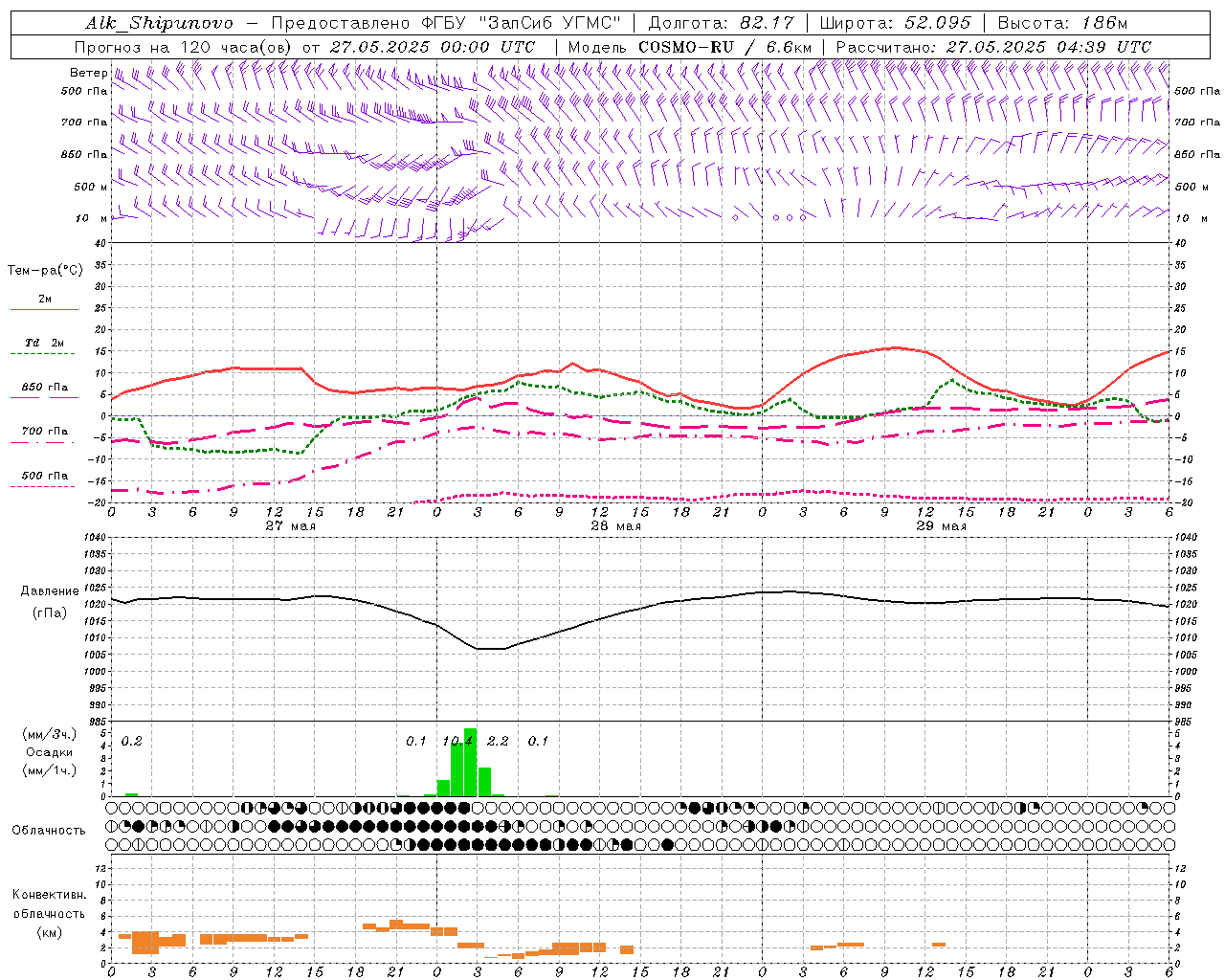Click the latitude value Широта: 52.095

click(896, 23)
